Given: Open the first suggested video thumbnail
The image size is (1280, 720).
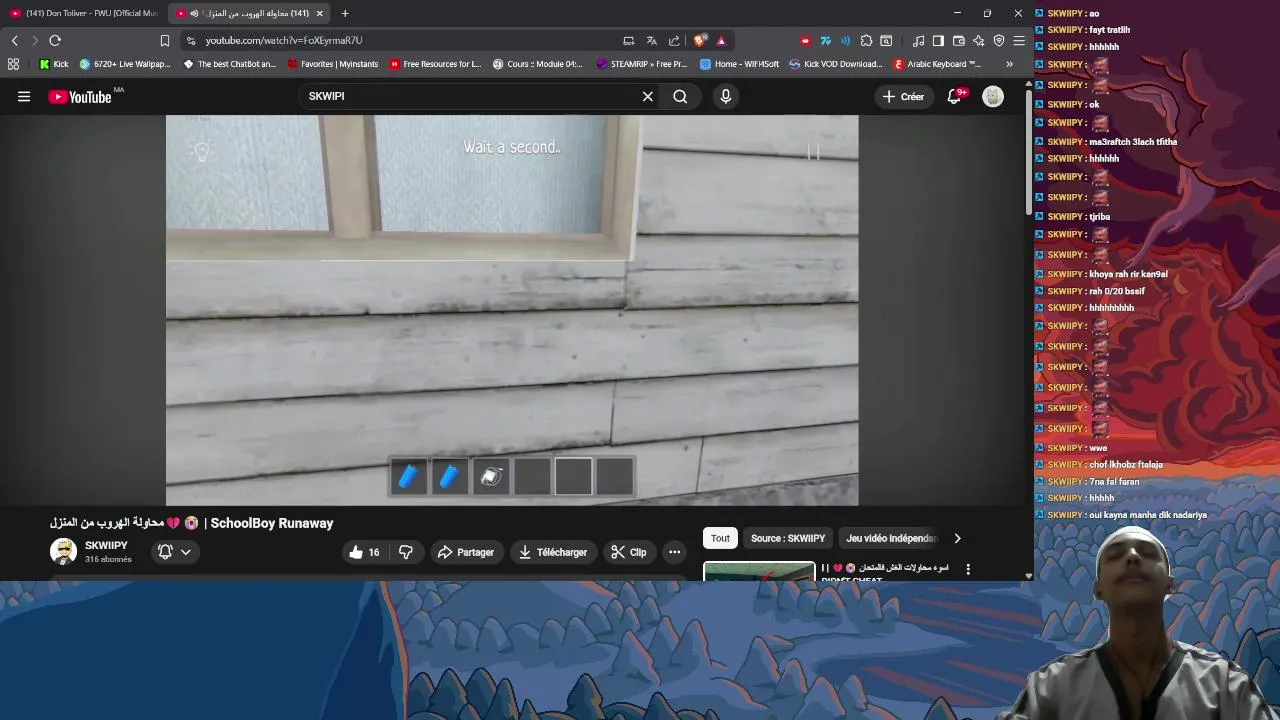Looking at the screenshot, I should pos(759,571).
